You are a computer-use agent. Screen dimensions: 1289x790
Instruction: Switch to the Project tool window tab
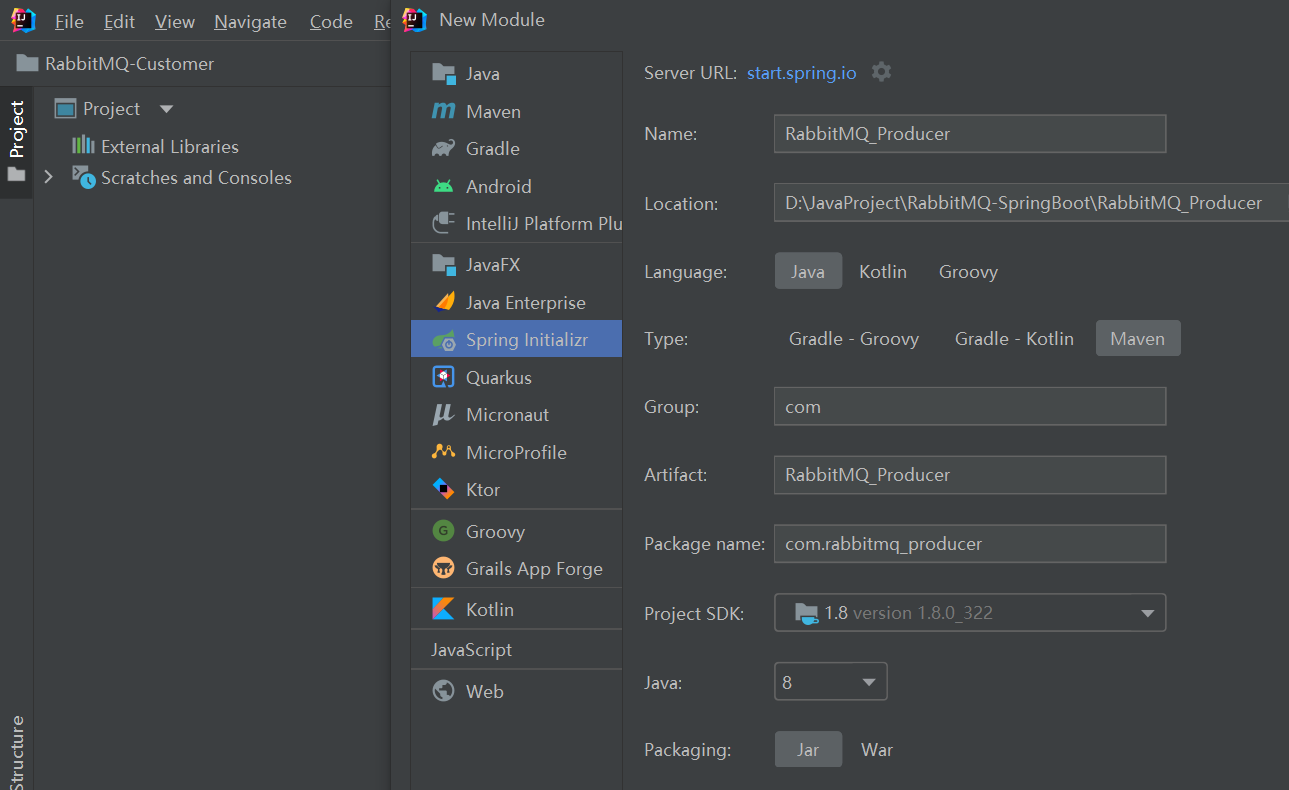17,141
